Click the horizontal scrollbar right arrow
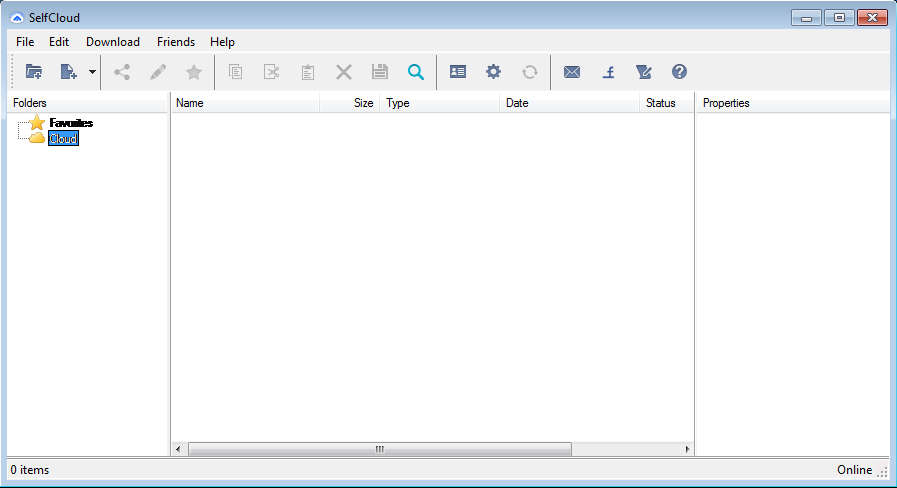This screenshot has height=488, width=897. point(687,449)
